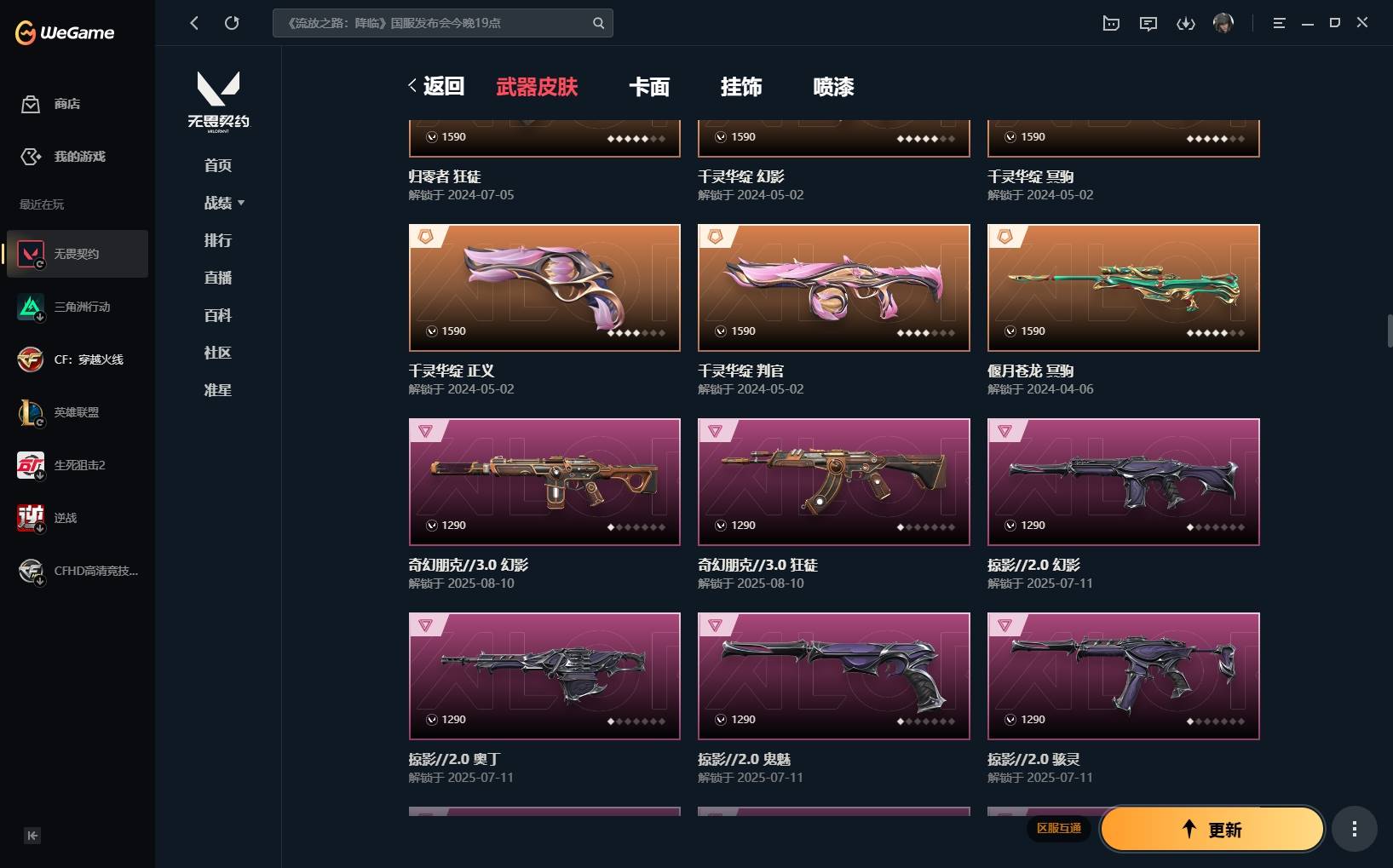Screen dimensions: 1393x868
Task: Click the refresh page icon
Action: click(x=232, y=23)
